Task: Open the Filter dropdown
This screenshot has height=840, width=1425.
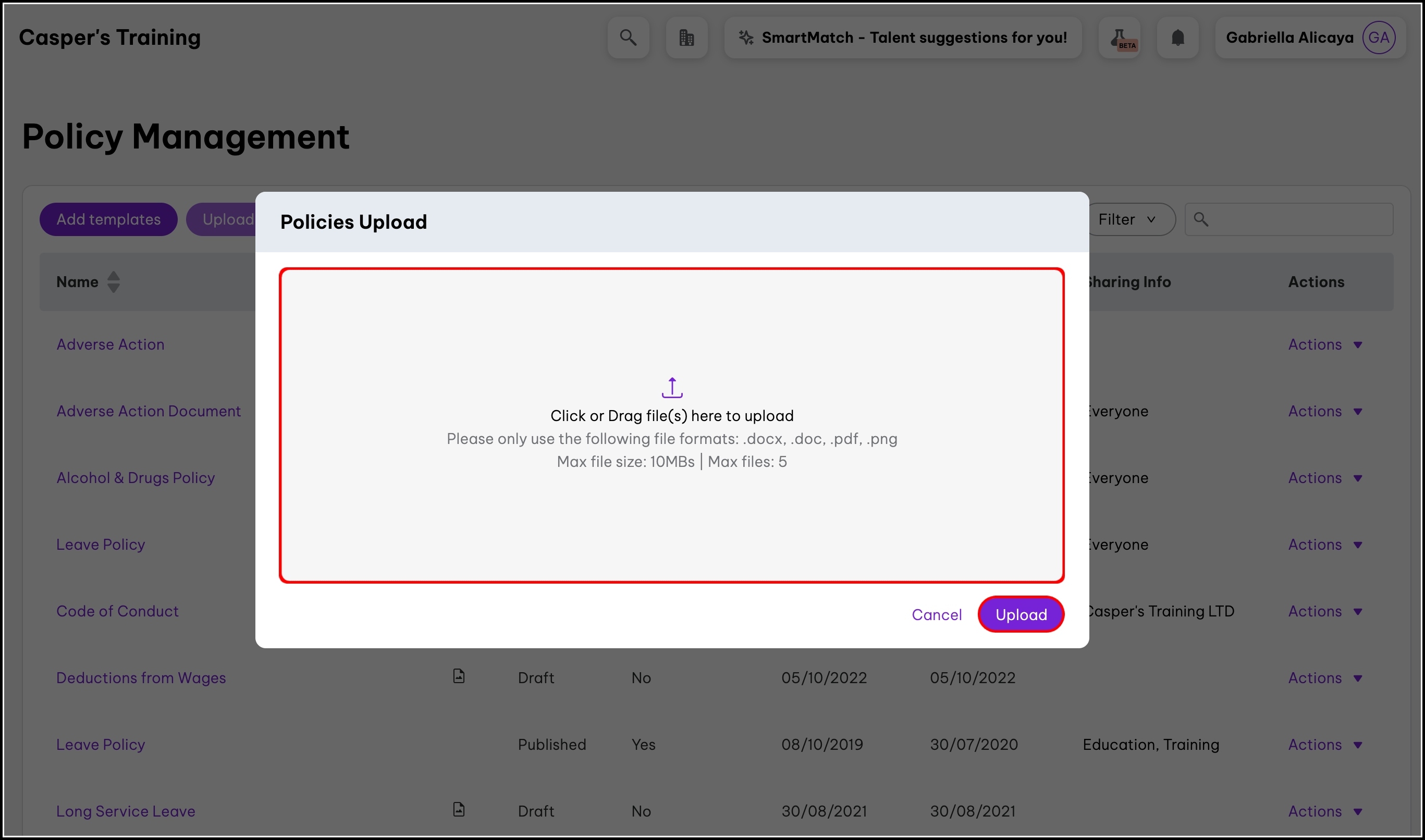Action: click(x=1128, y=219)
